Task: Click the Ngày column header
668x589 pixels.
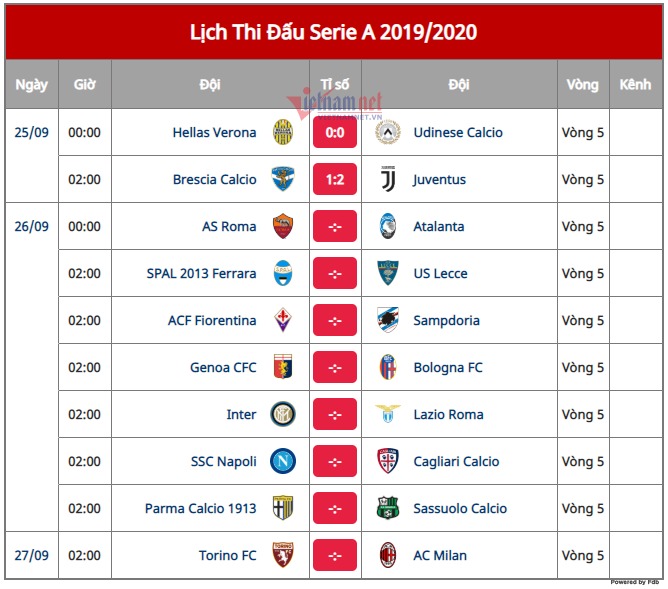Action: click(32, 84)
